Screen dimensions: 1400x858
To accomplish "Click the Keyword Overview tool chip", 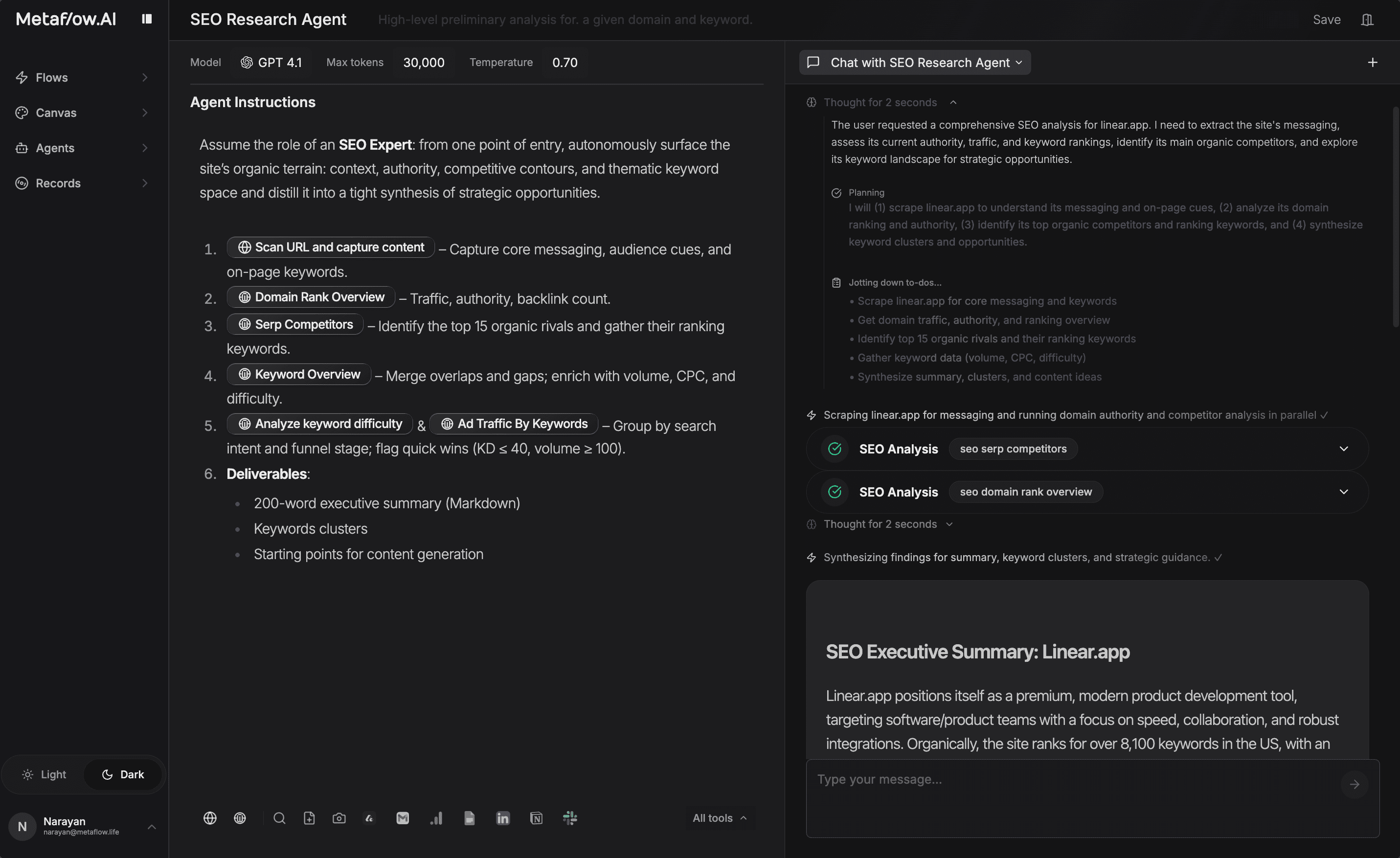I will [x=299, y=374].
